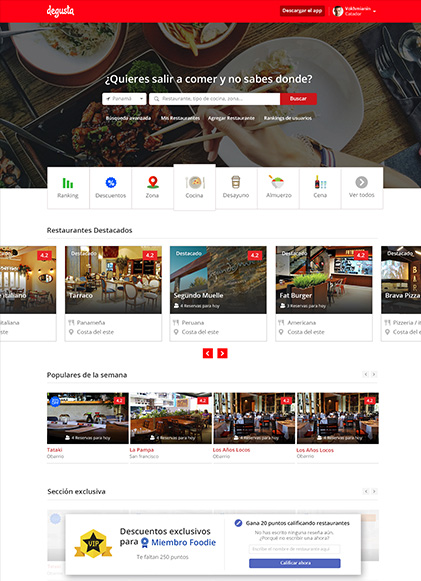The image size is (421, 581).
Task: Open the Ranking category icon
Action: point(68,183)
